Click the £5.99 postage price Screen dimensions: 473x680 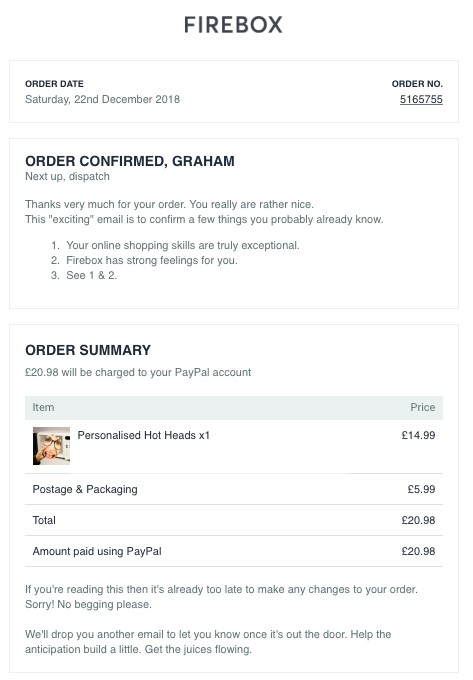[421, 489]
